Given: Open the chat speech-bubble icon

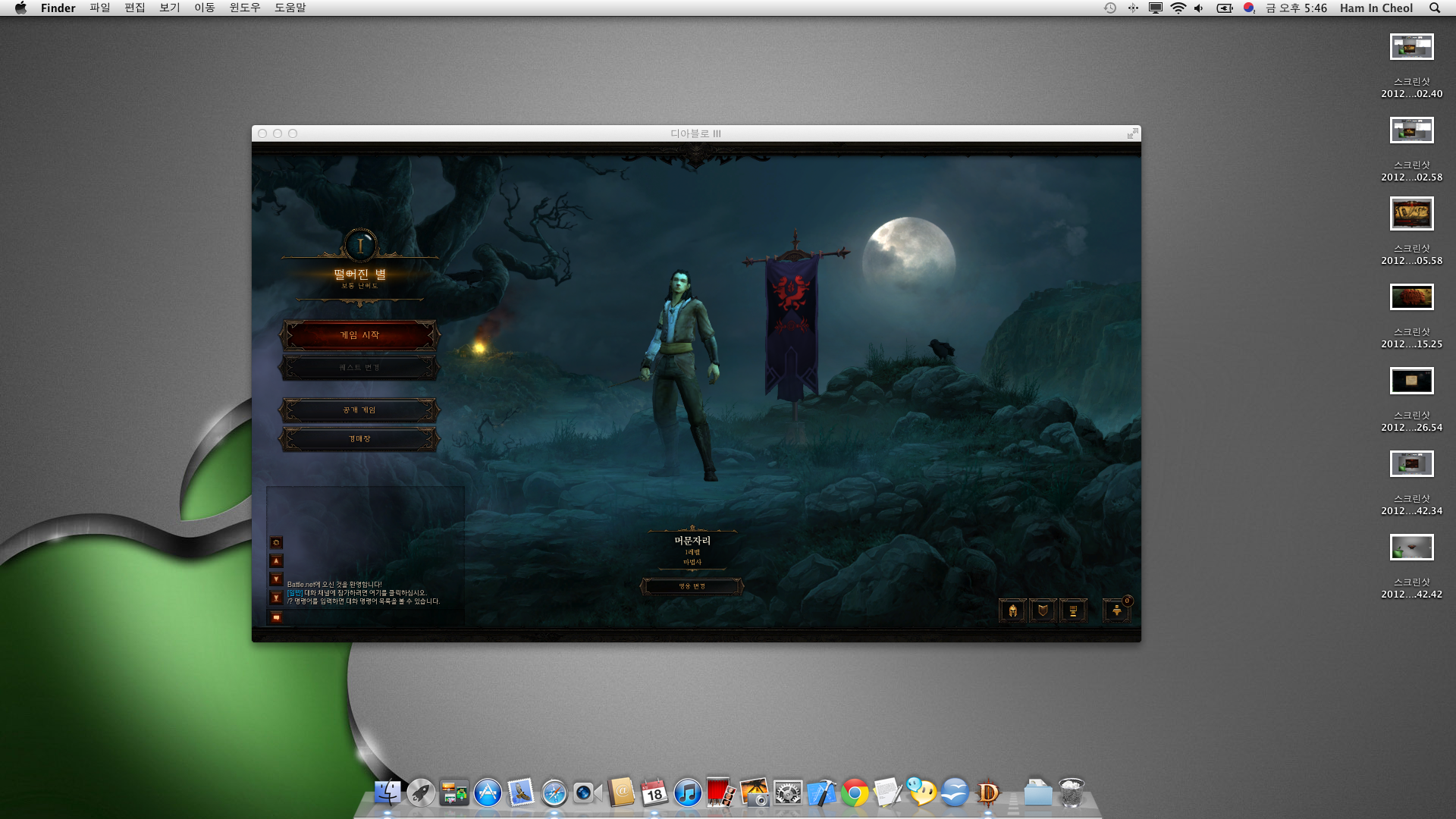Looking at the screenshot, I should click(276, 617).
